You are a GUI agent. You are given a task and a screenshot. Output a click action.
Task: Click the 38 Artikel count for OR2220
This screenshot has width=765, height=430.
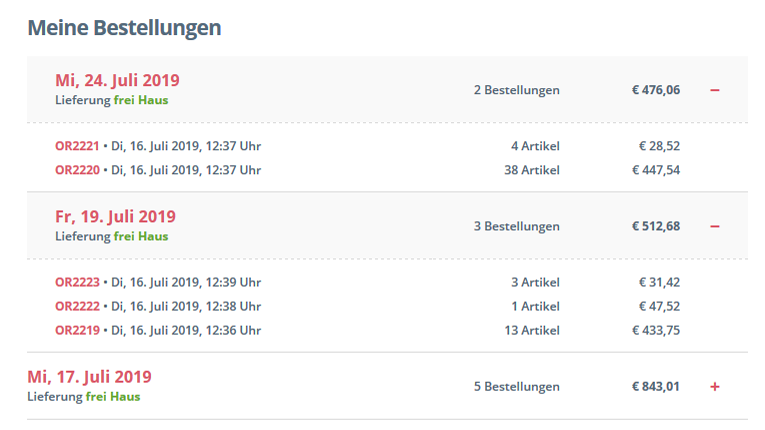[x=532, y=170]
